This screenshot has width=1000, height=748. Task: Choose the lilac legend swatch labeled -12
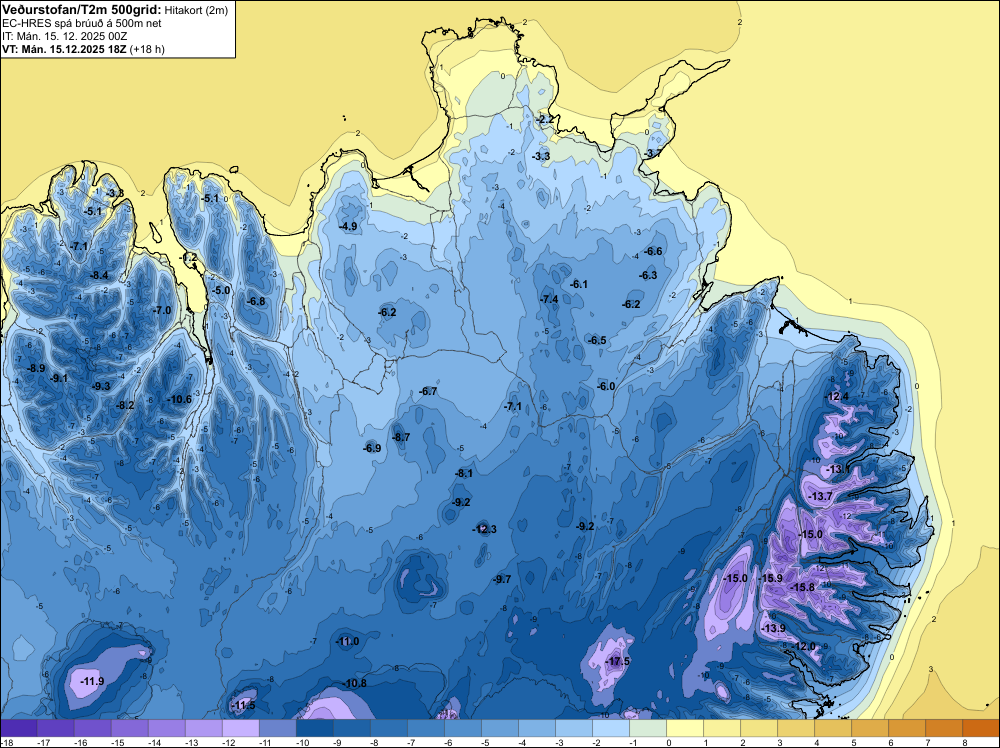(241, 728)
